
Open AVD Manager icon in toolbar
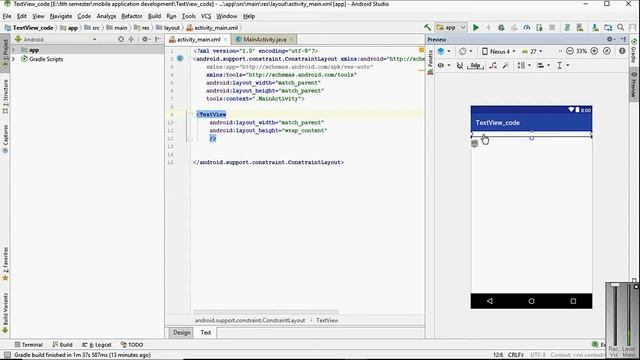[580, 28]
